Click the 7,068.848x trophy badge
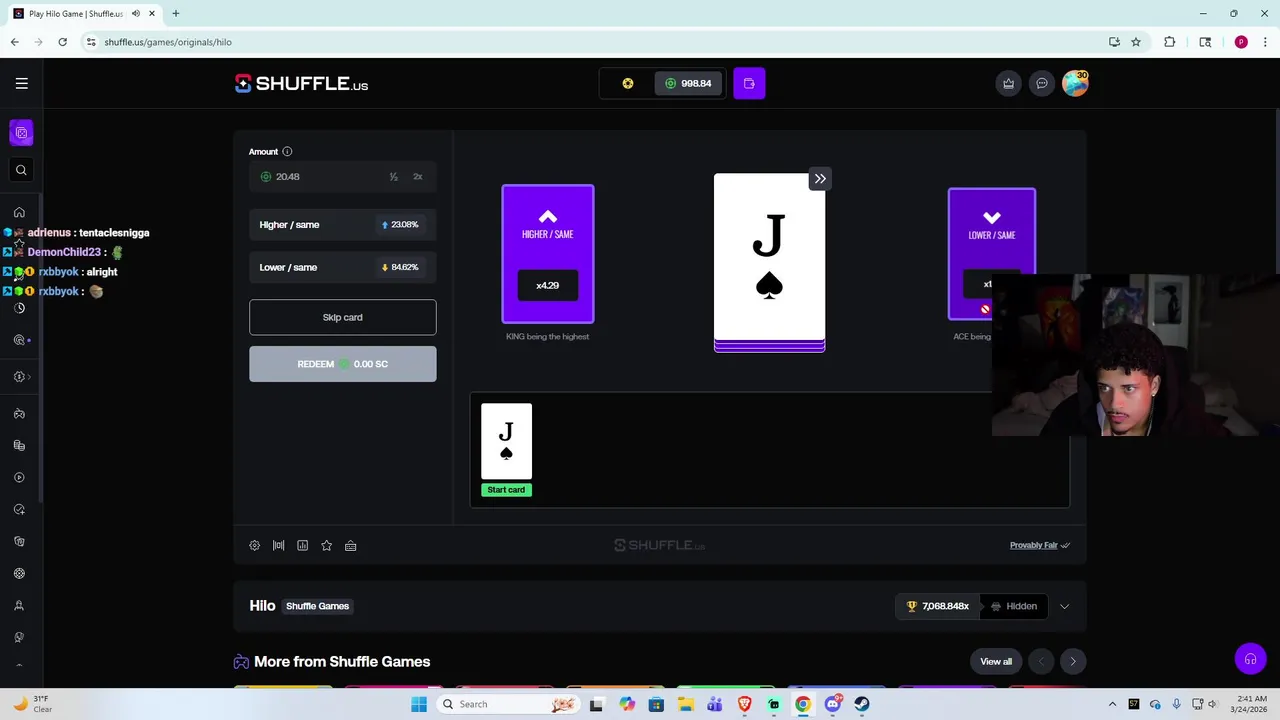The width and height of the screenshot is (1280, 720). (937, 606)
